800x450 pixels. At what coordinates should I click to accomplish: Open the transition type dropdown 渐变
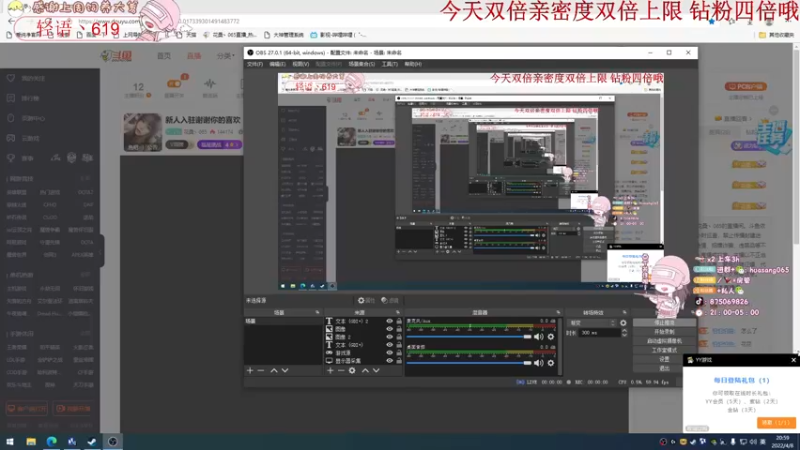(592, 323)
